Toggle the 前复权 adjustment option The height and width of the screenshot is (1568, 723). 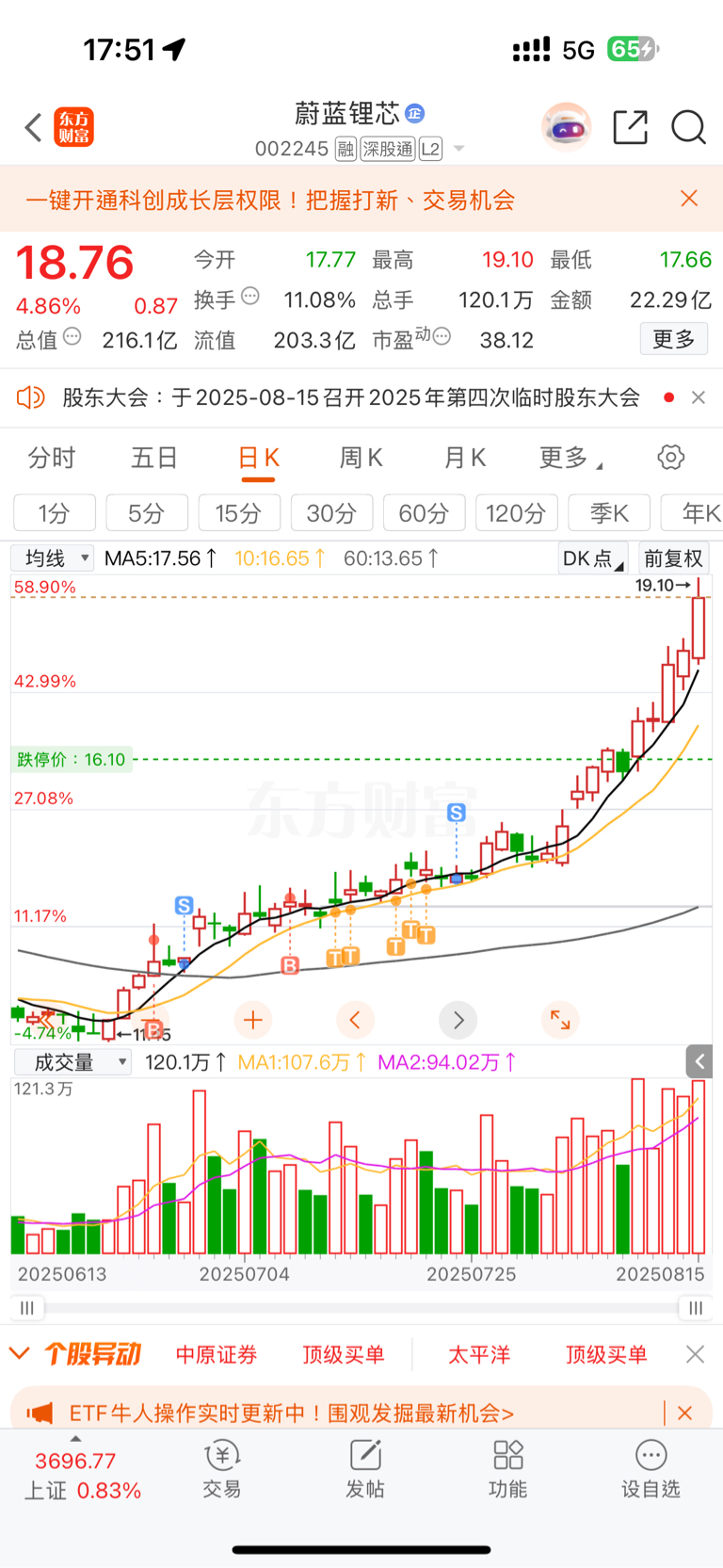(x=674, y=558)
